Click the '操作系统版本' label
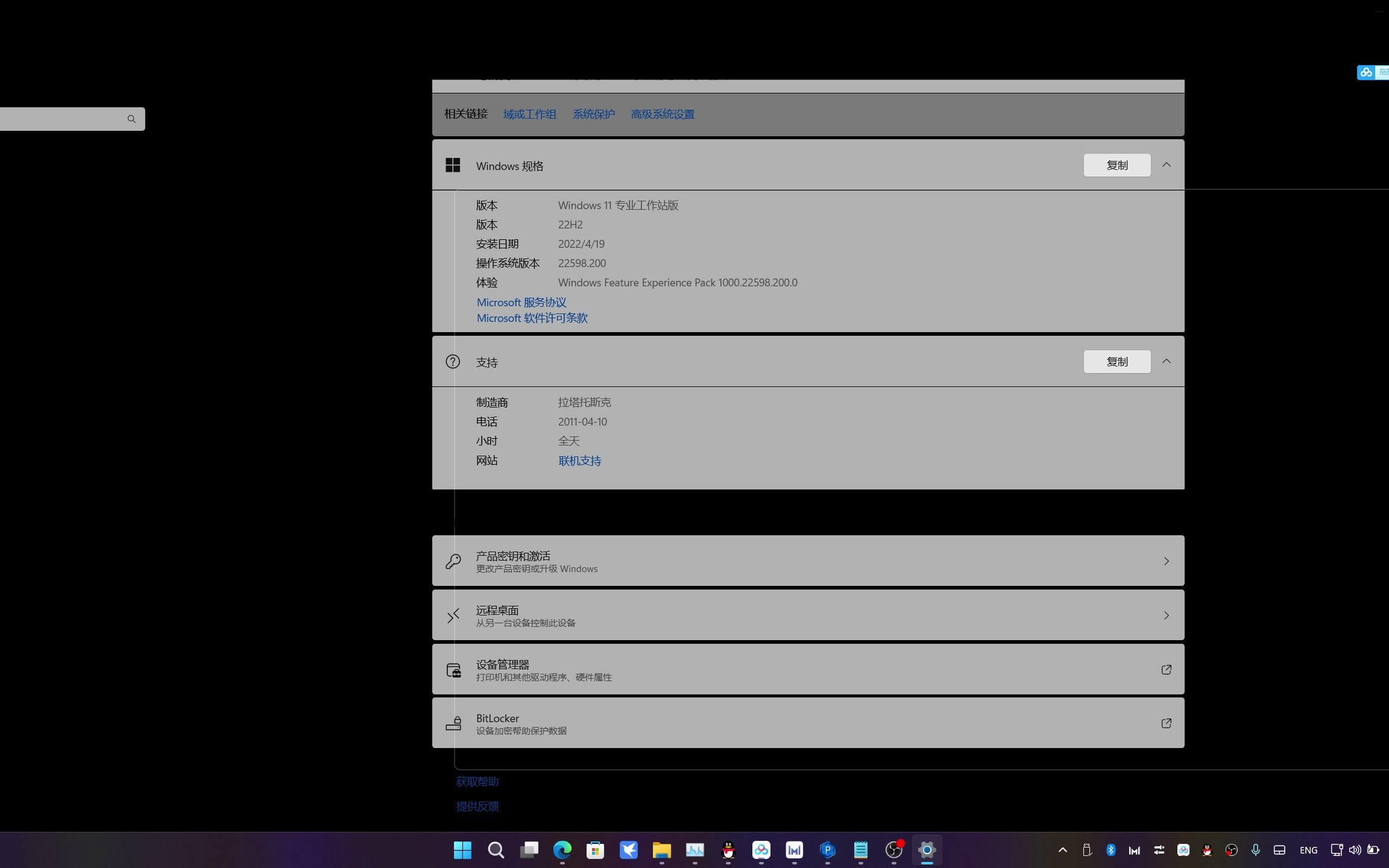The image size is (1389, 868). click(508, 263)
